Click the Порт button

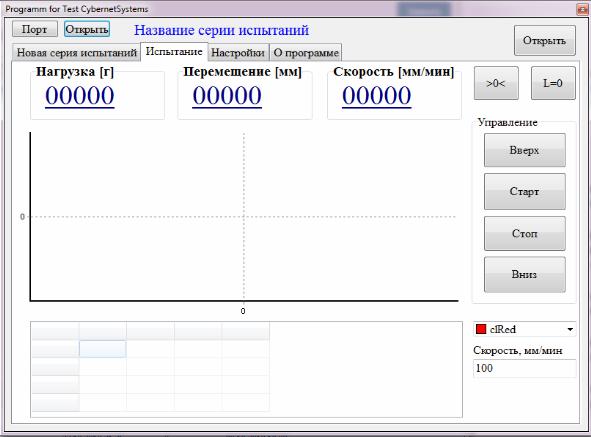pyautogui.click(x=35, y=29)
